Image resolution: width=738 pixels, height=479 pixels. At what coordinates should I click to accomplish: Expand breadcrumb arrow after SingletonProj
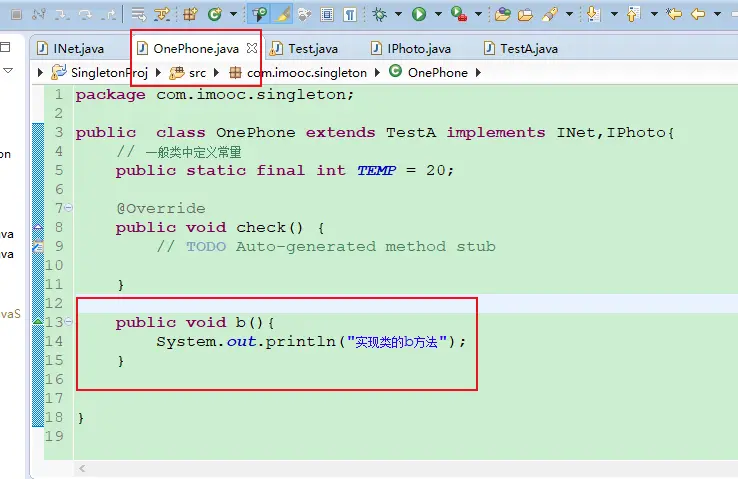coord(158,72)
